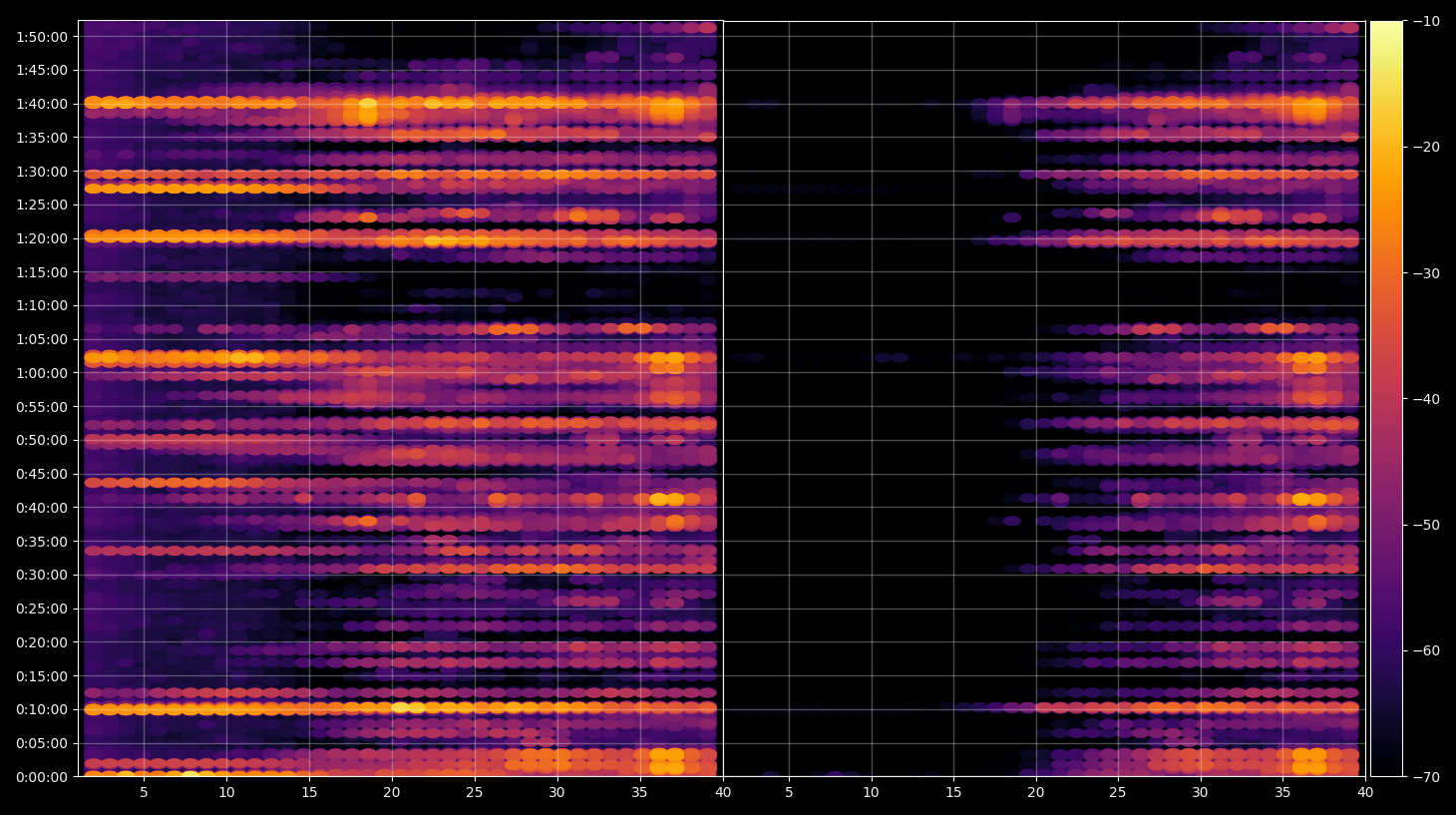Click x-axis tick 5 under the right heatmap
The height and width of the screenshot is (815, 1456).
[789, 793]
